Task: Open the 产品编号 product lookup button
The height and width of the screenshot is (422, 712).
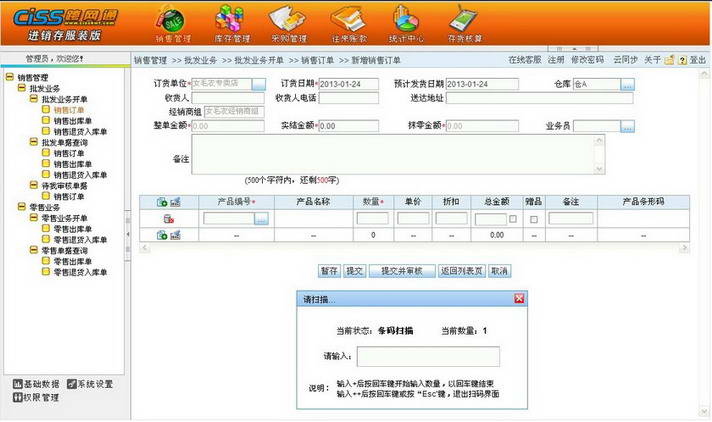Action: point(261,219)
